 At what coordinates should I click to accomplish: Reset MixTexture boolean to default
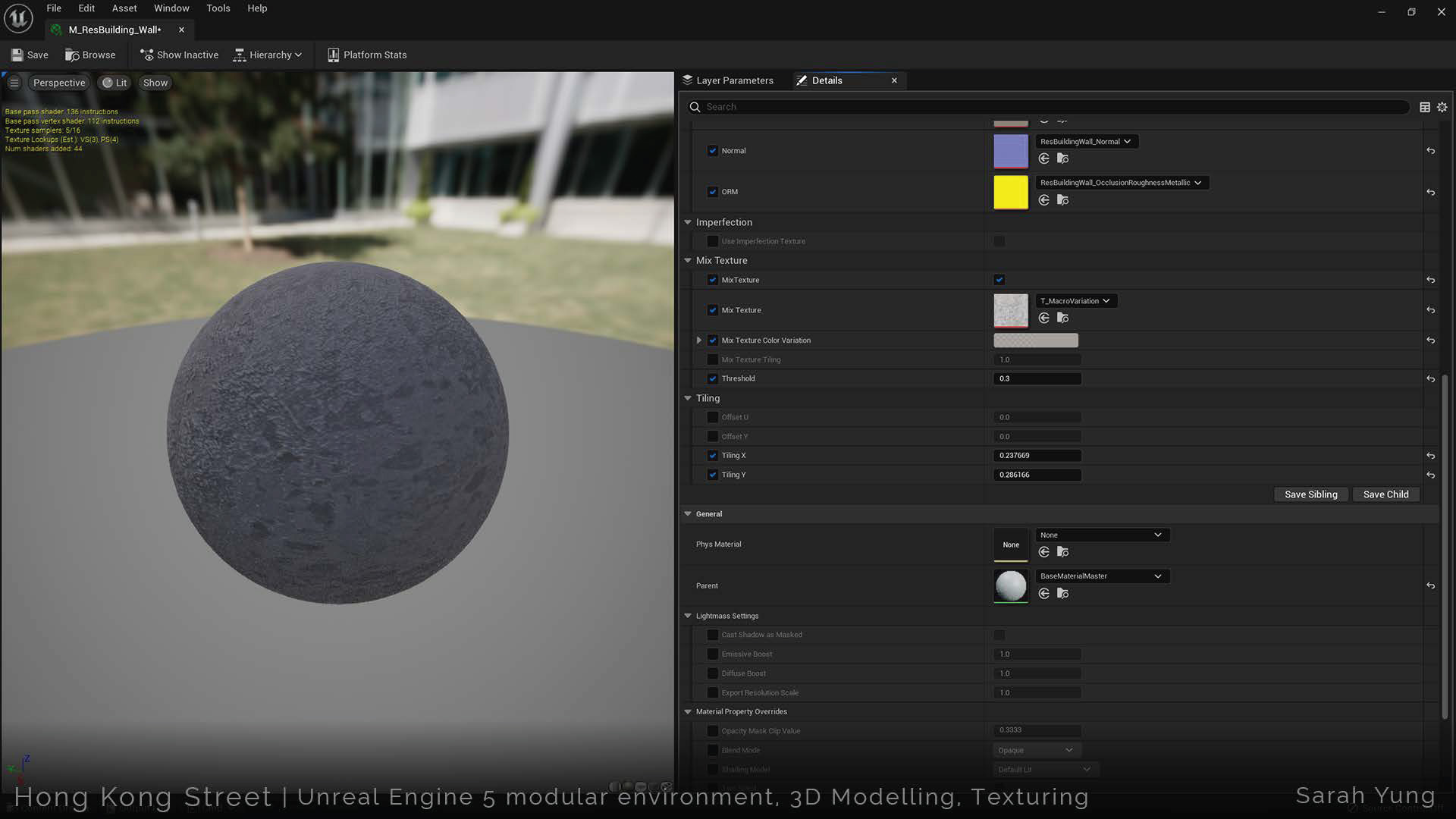click(x=1430, y=280)
